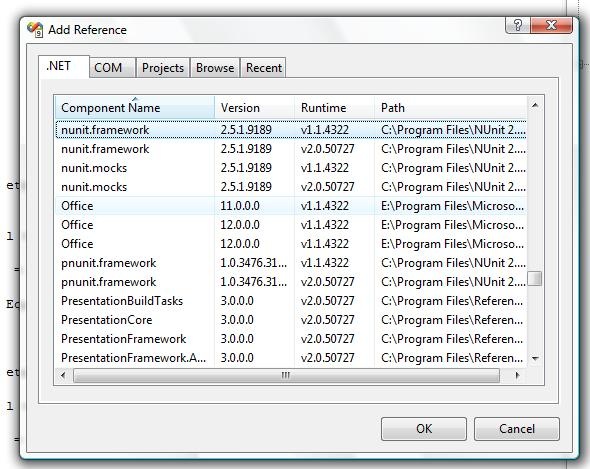Click the vertical scrollbar thumb
590x469 pixels.
tap(535, 279)
